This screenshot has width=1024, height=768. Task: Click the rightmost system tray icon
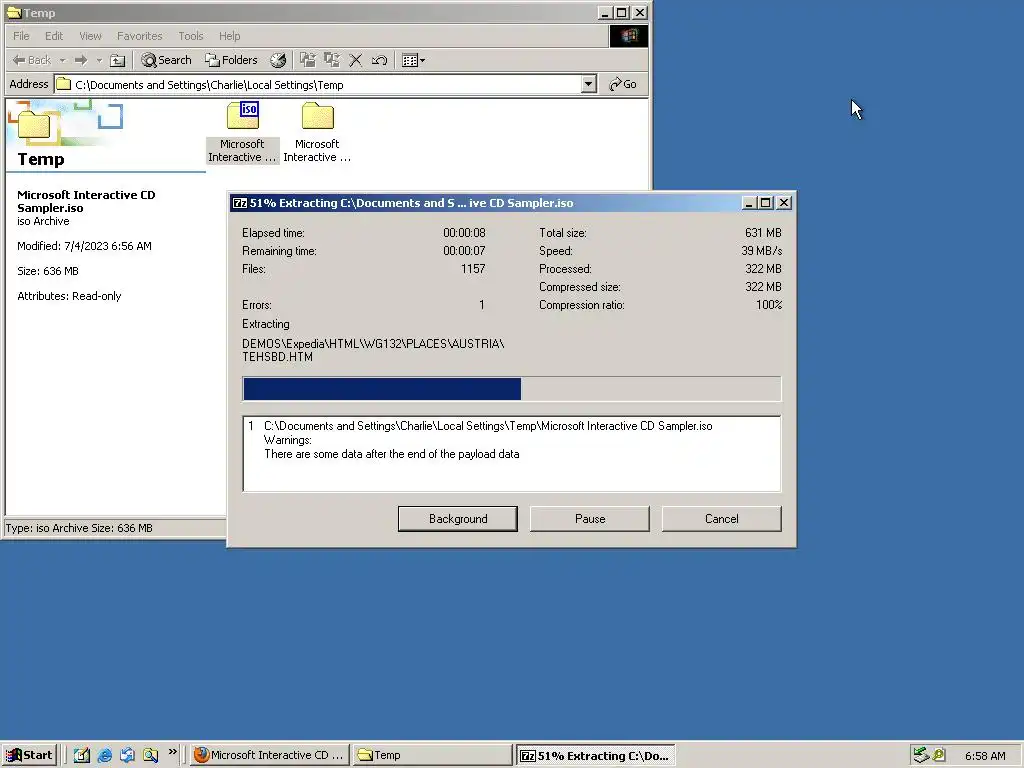(939, 755)
